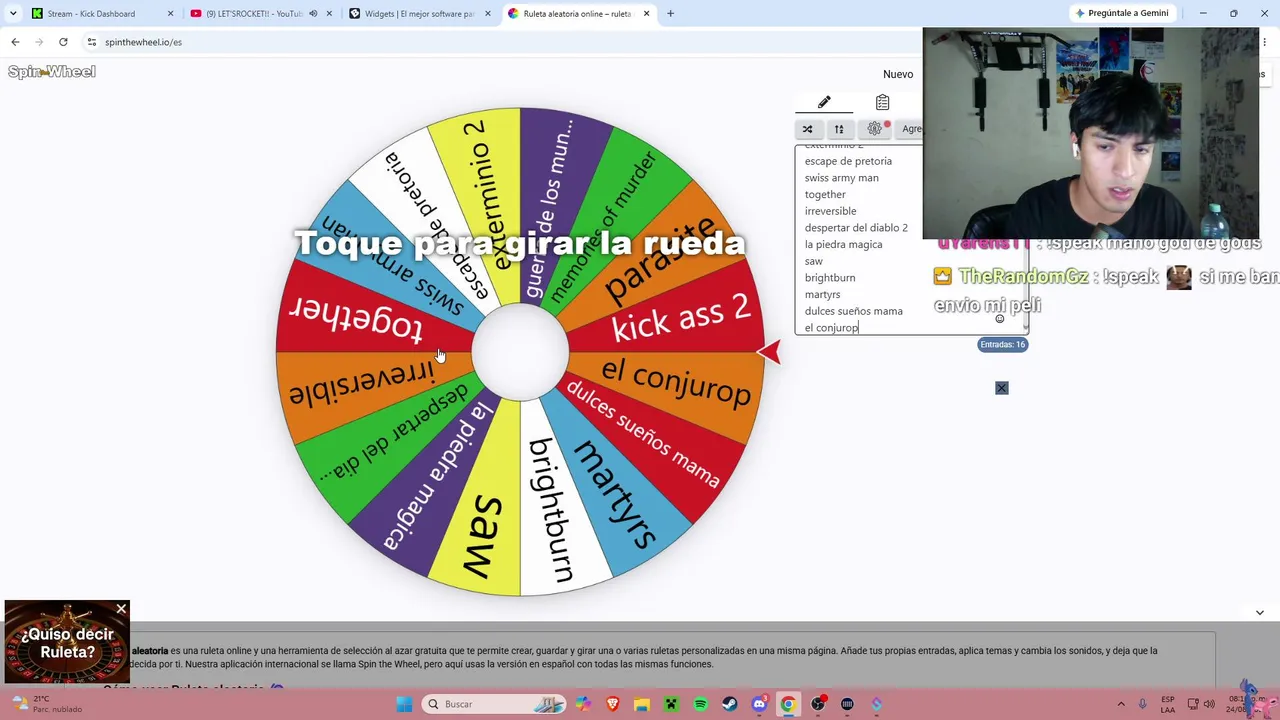
Task: Shuffle the wheel entries
Action: pos(808,129)
